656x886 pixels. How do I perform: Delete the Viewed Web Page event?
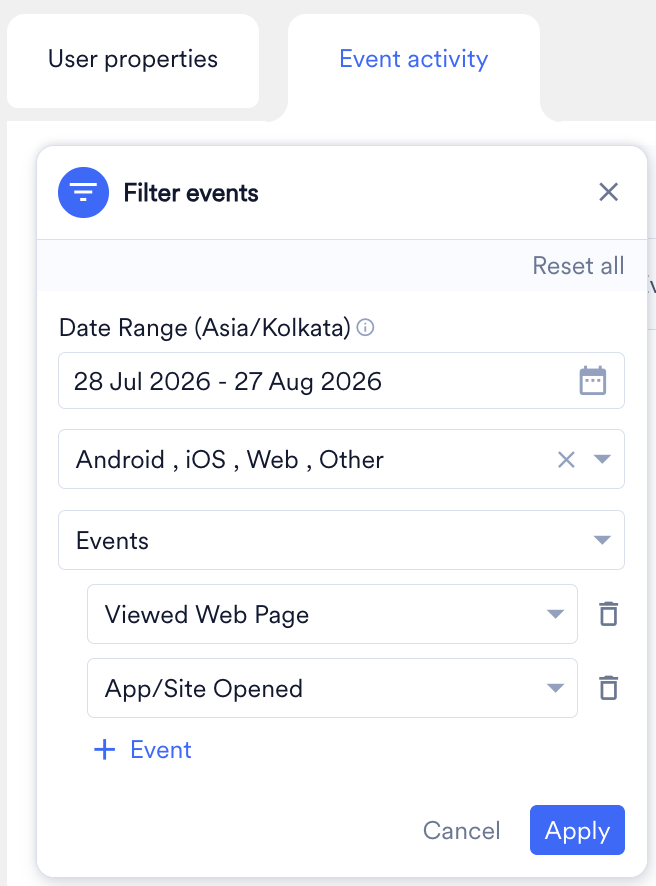609,614
